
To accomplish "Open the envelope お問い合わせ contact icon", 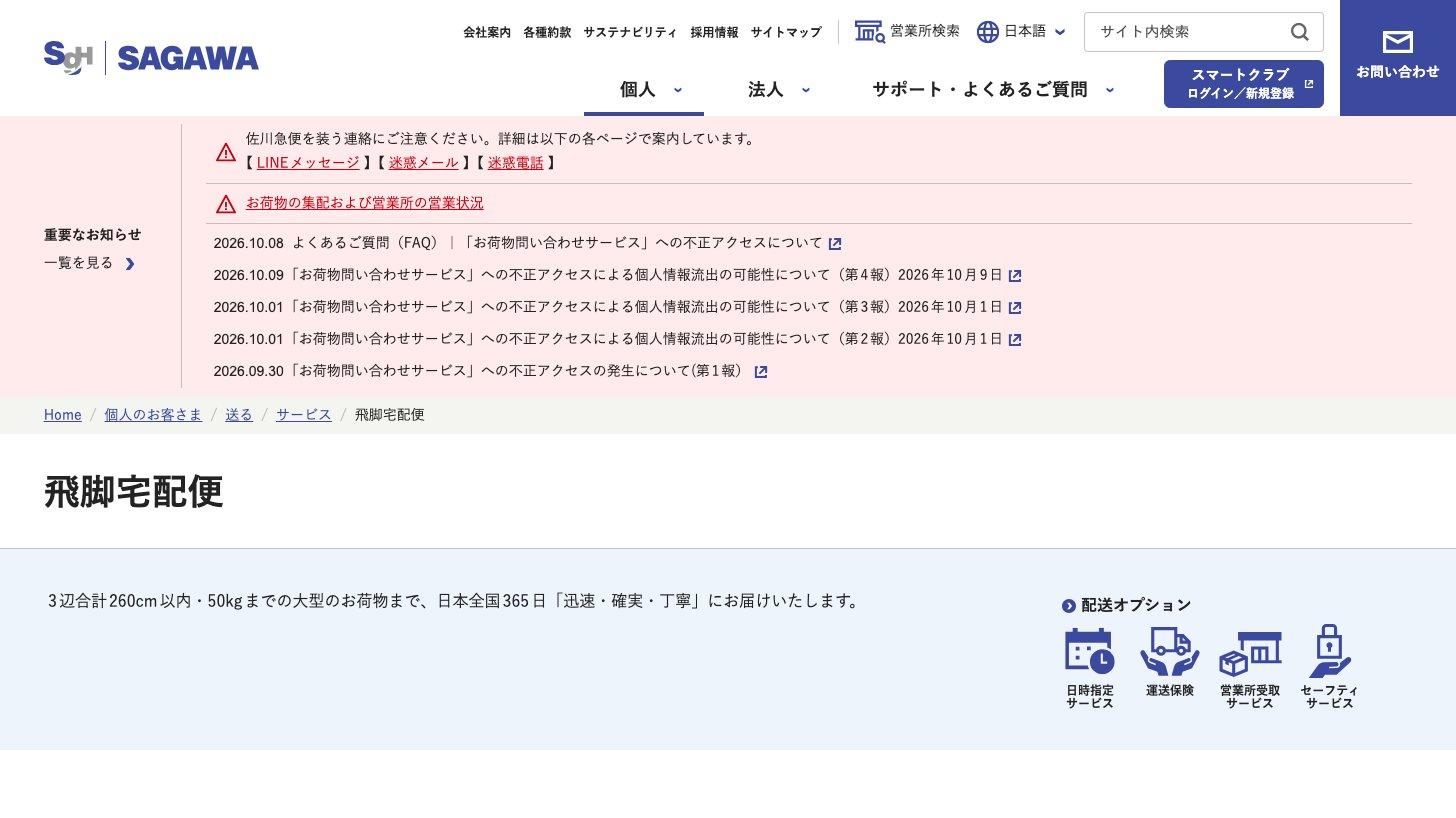I will click(1397, 42).
